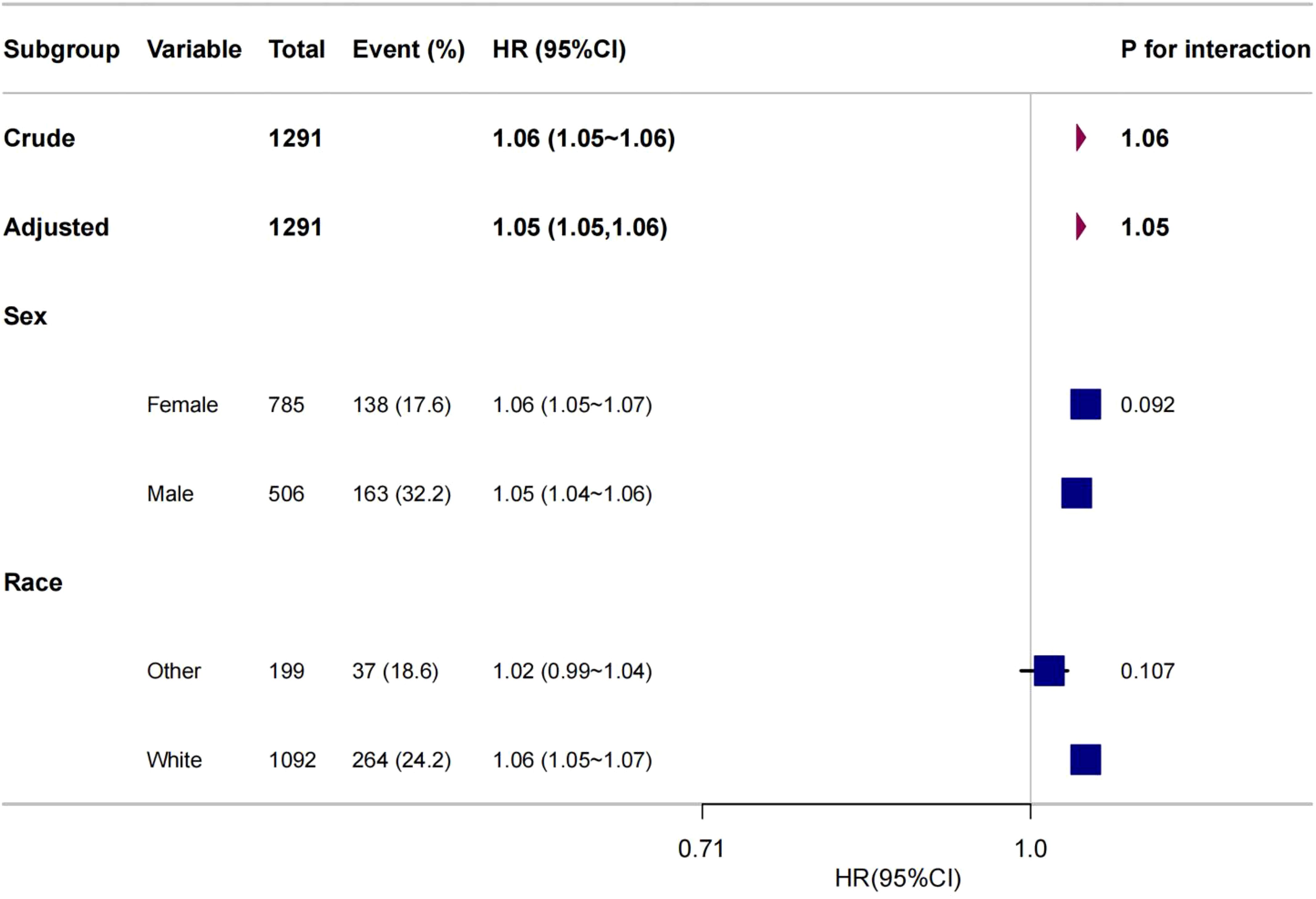Select the 1291 total in the Adjusted row

click(295, 227)
